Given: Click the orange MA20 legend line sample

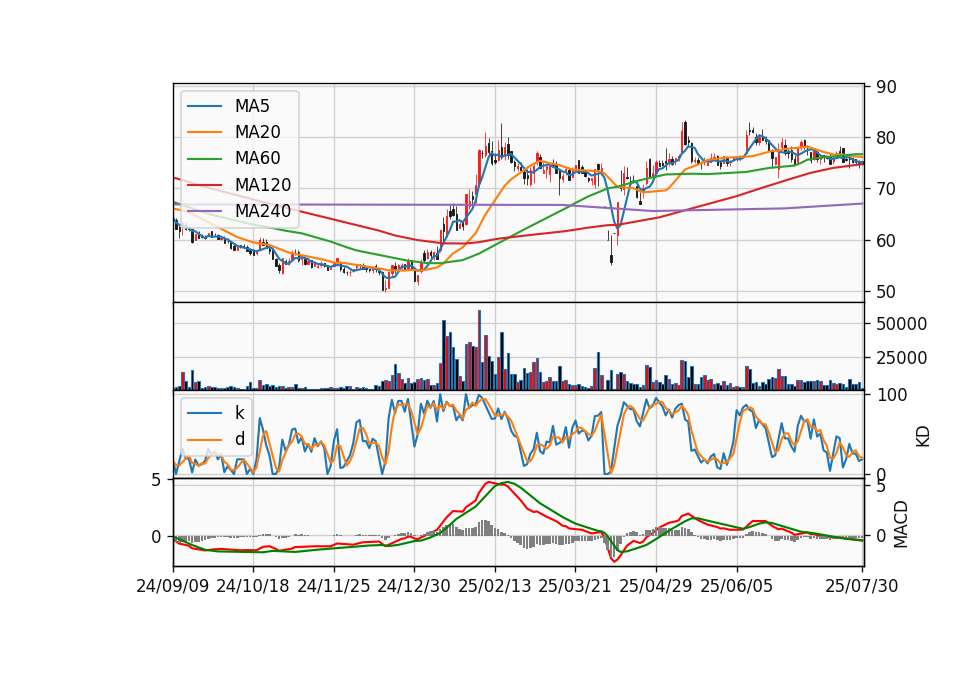Looking at the screenshot, I should (204, 132).
